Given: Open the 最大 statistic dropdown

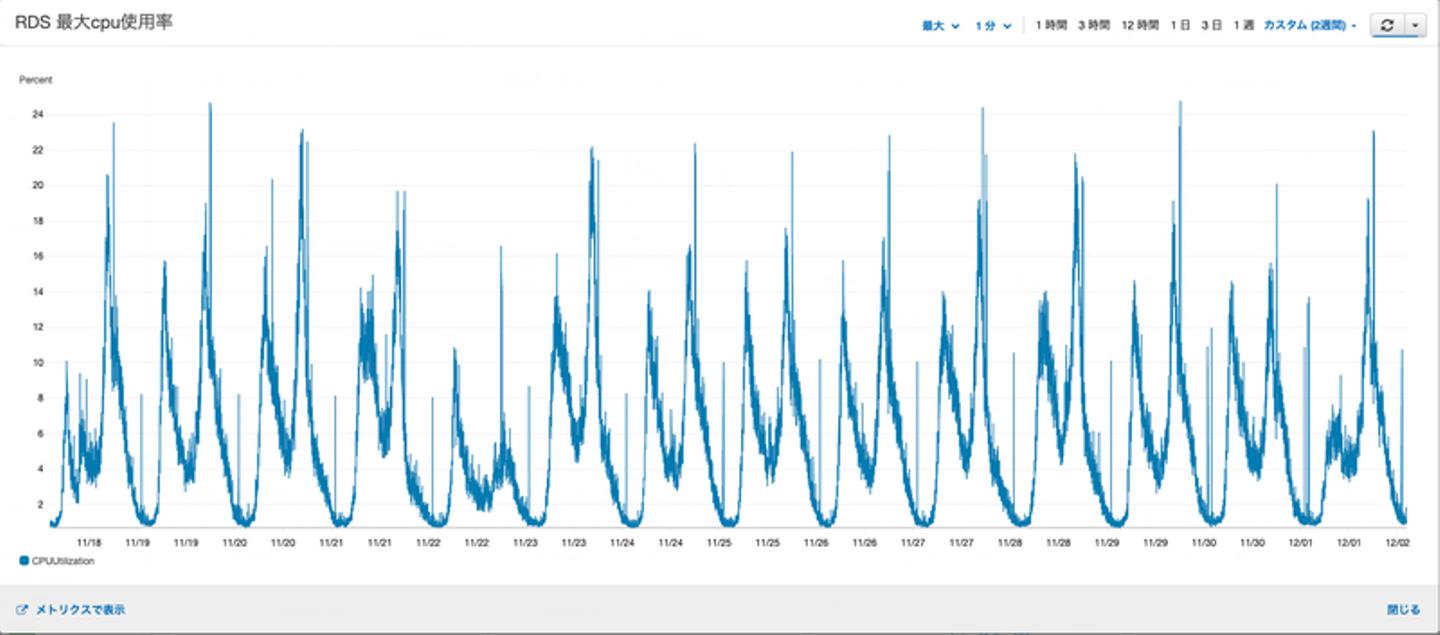Looking at the screenshot, I should pyautogui.click(x=940, y=26).
